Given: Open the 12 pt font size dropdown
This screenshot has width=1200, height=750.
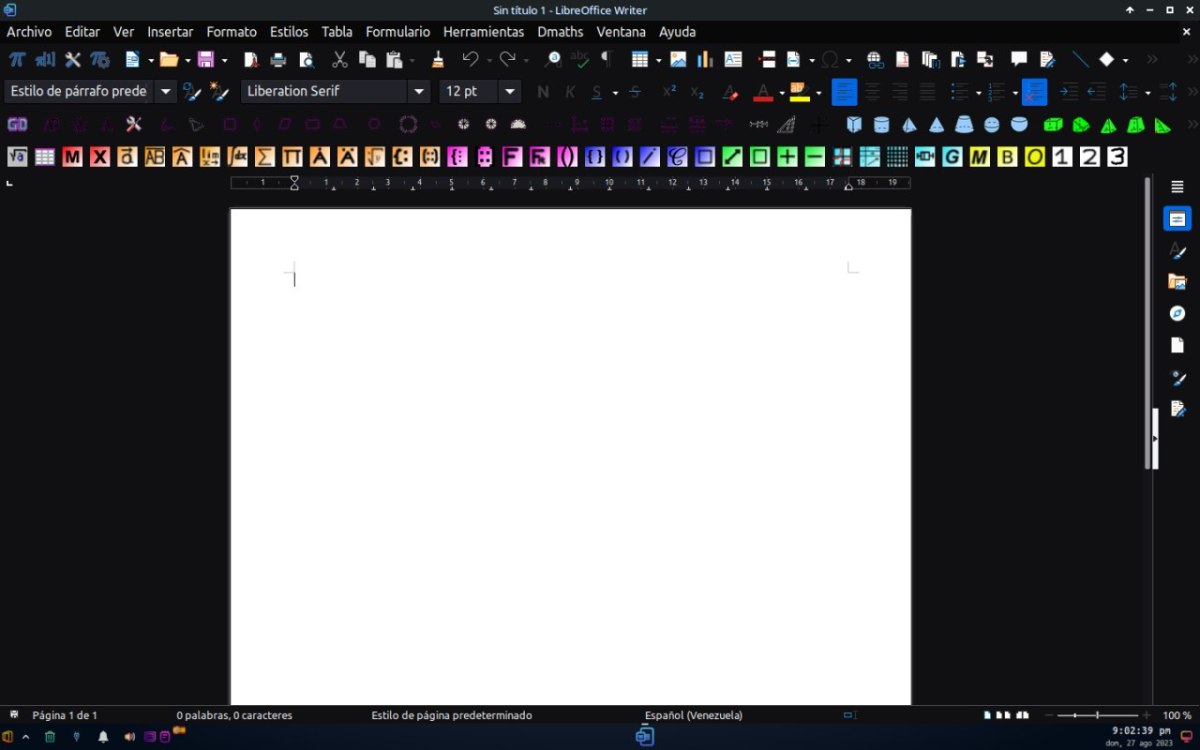Looking at the screenshot, I should pyautogui.click(x=510, y=91).
